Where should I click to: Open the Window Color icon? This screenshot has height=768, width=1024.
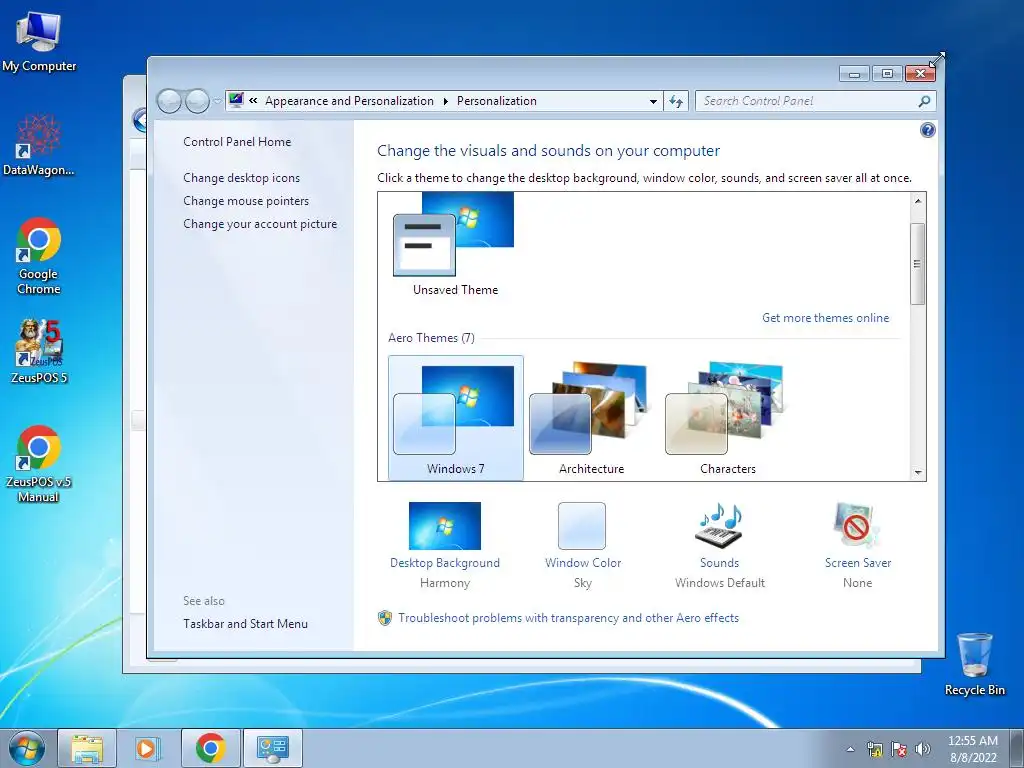(582, 526)
